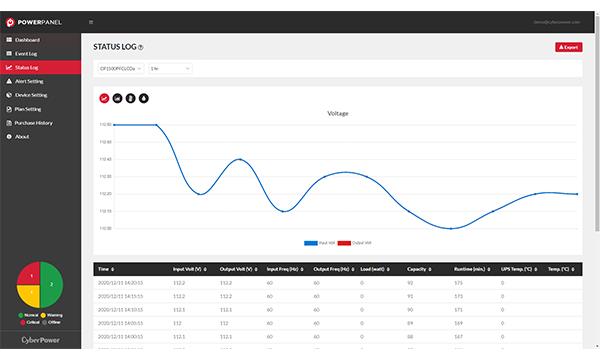Click the Export button
Image resolution: width=600 pixels, height=360 pixels.
569,47
